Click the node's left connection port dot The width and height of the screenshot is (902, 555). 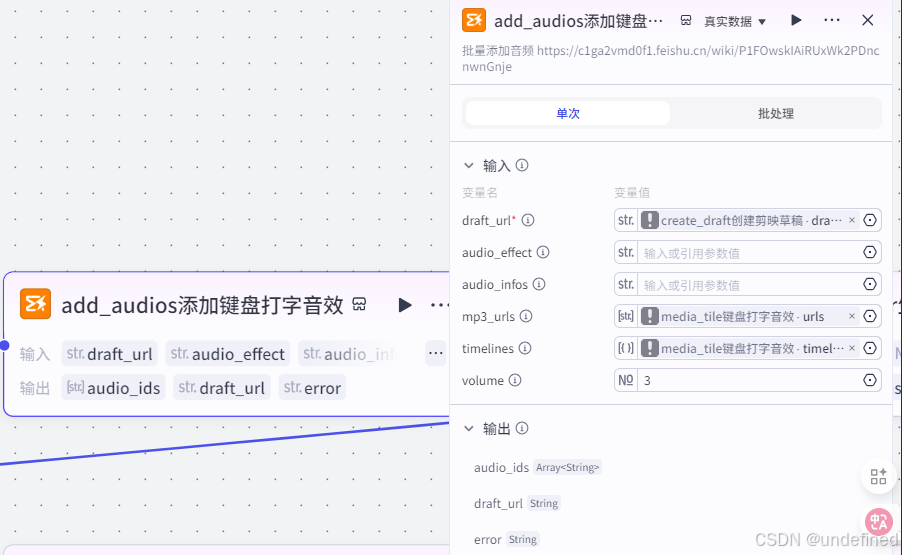tap(5, 345)
